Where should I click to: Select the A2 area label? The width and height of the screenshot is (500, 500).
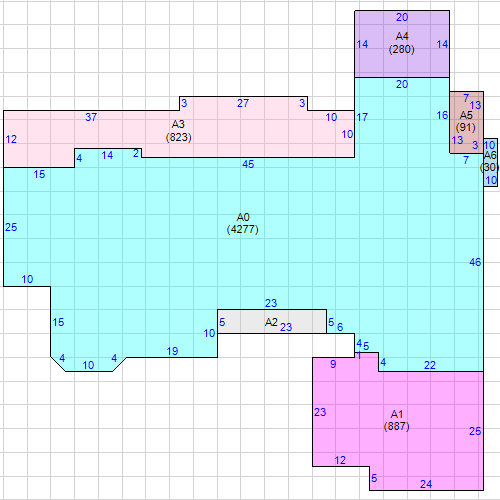coord(271,322)
